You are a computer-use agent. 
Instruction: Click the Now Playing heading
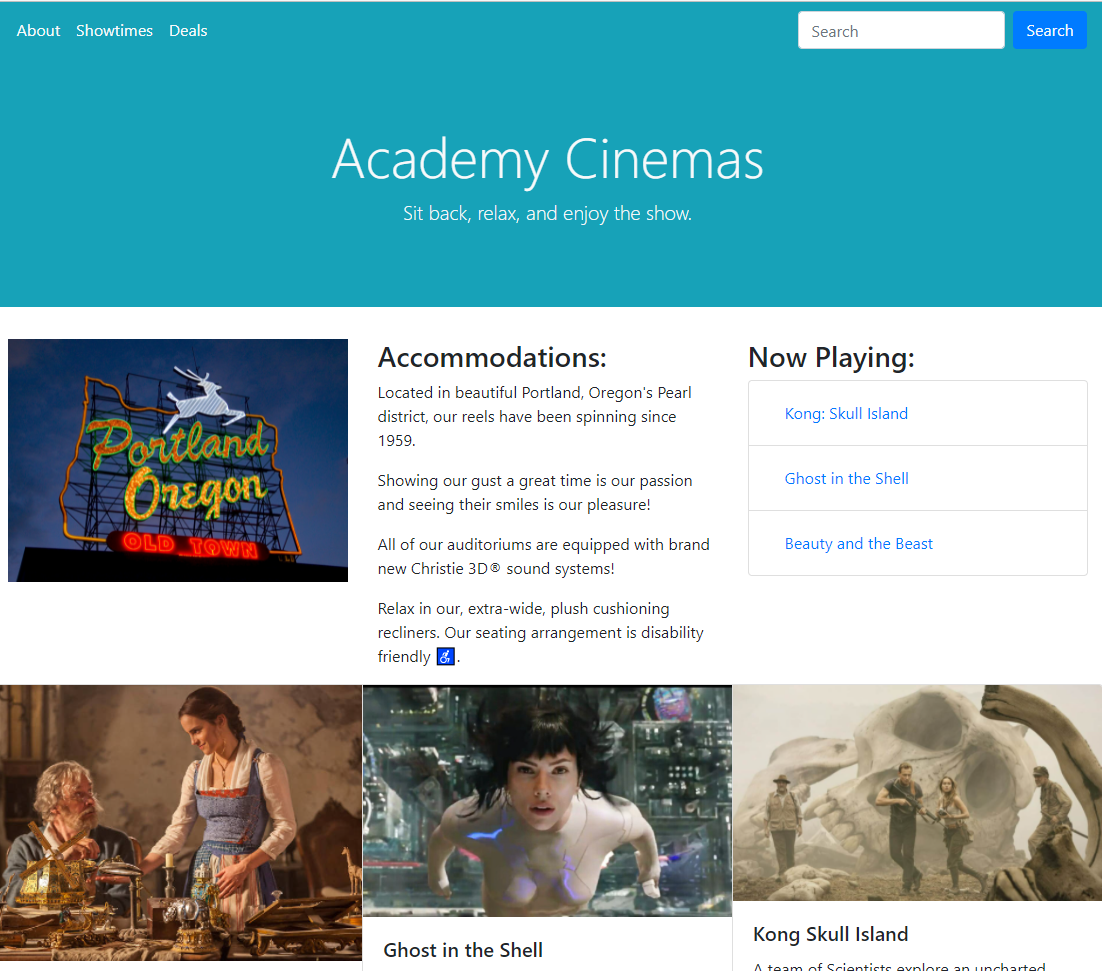pyautogui.click(x=831, y=357)
